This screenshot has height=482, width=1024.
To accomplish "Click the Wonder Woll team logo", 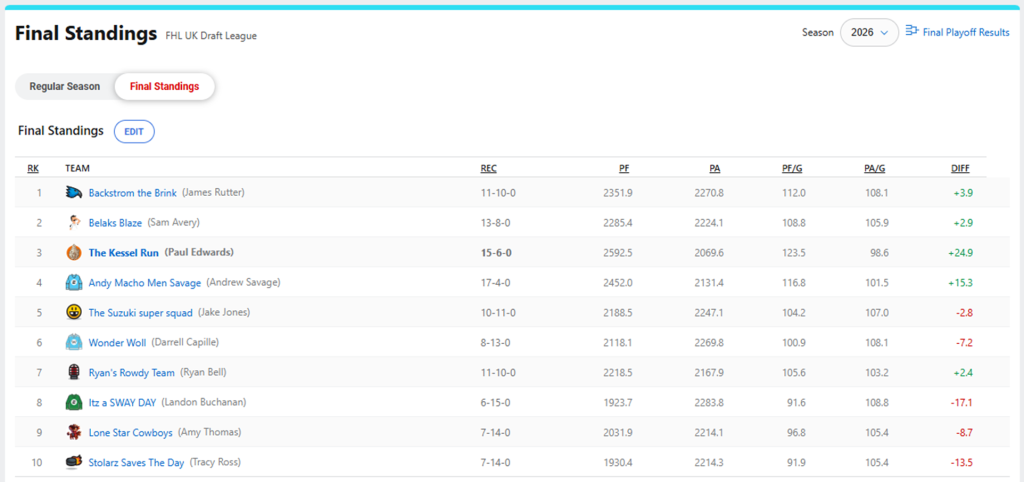I will coord(74,343).
